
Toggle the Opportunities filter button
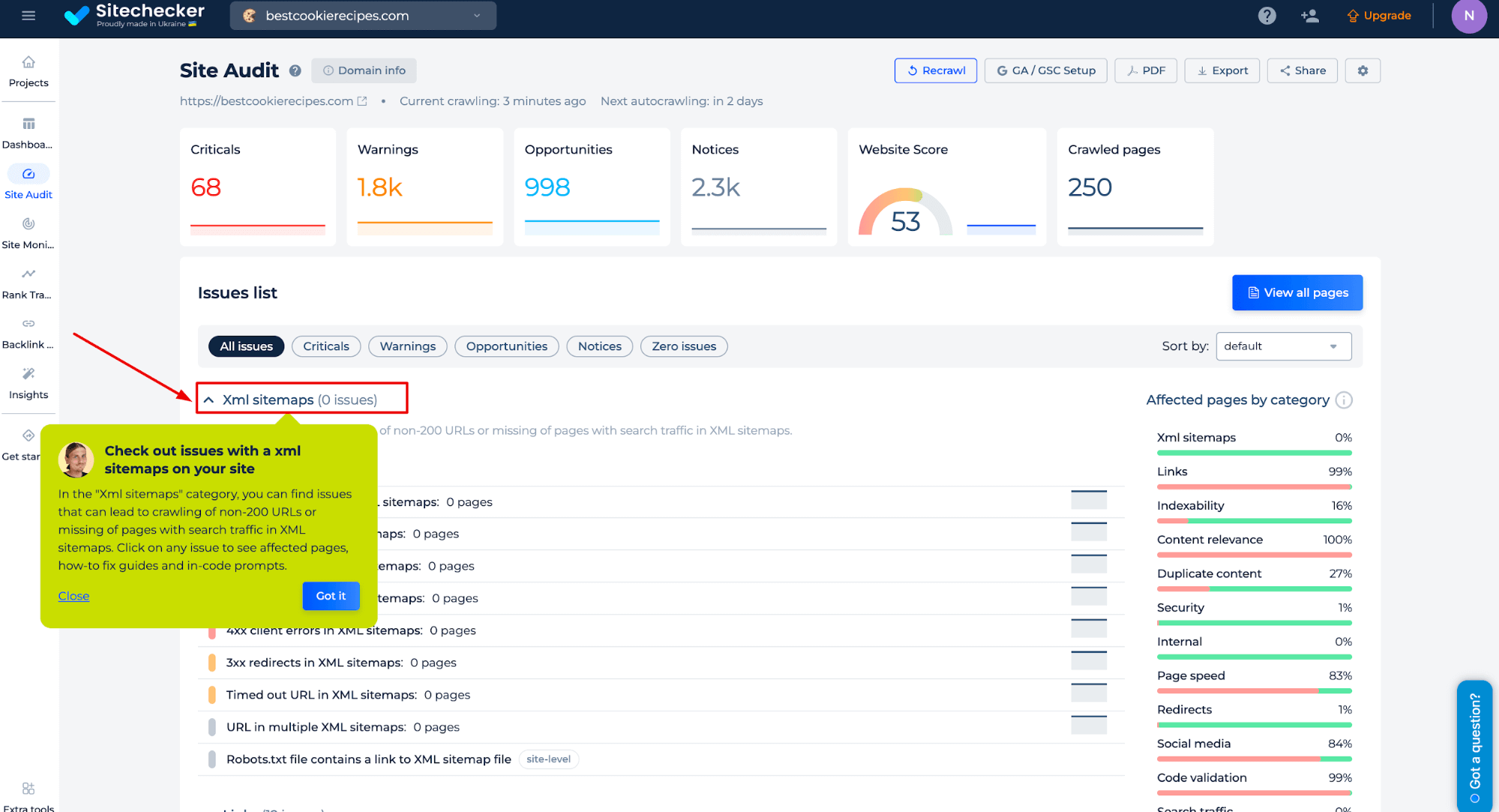(507, 345)
